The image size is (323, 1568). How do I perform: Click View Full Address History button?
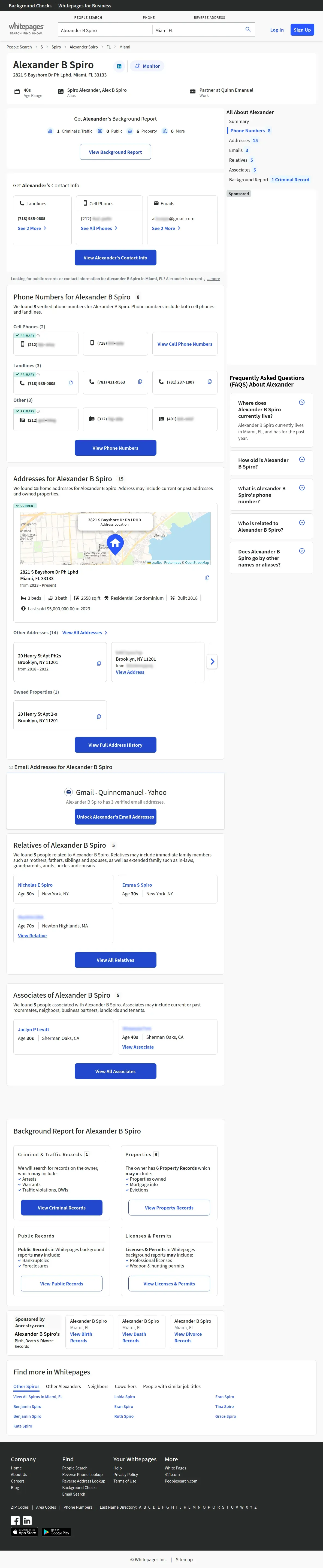point(115,745)
